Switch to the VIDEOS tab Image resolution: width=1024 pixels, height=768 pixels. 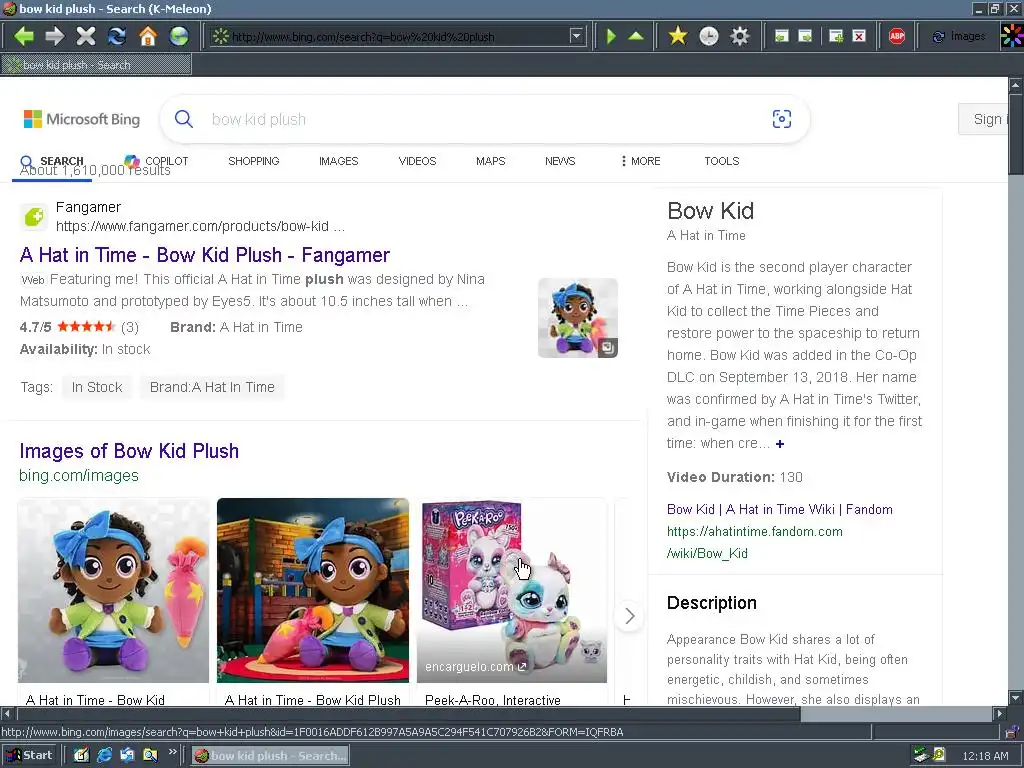coord(417,161)
